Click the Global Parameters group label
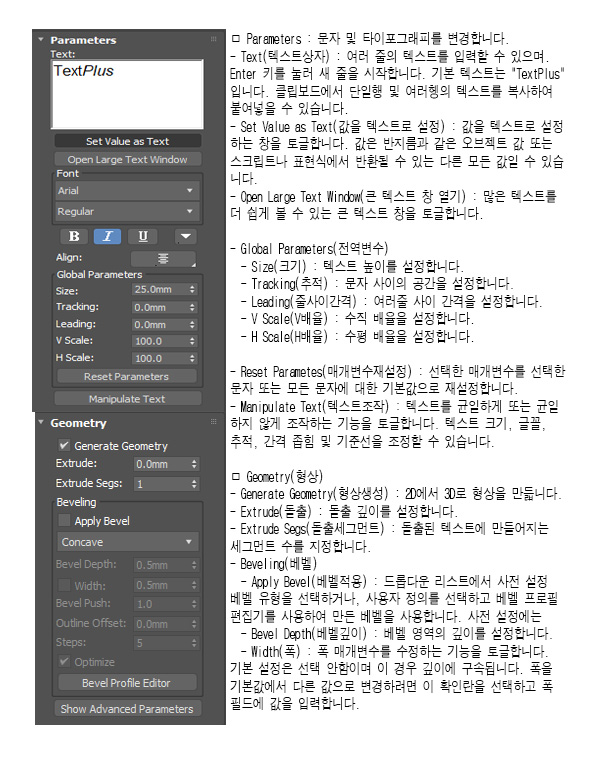The image size is (595, 765). [x=99, y=274]
